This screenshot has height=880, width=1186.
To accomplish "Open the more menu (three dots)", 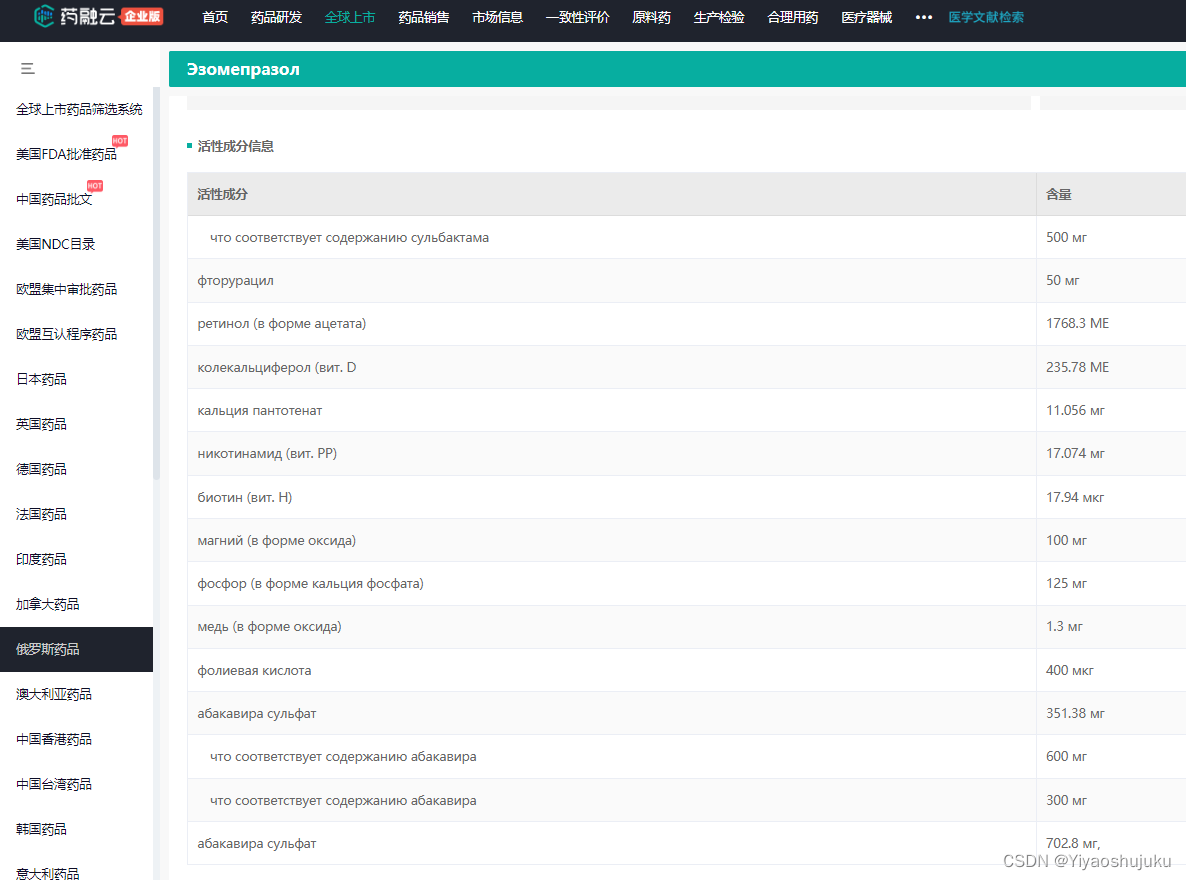I will pos(924,17).
